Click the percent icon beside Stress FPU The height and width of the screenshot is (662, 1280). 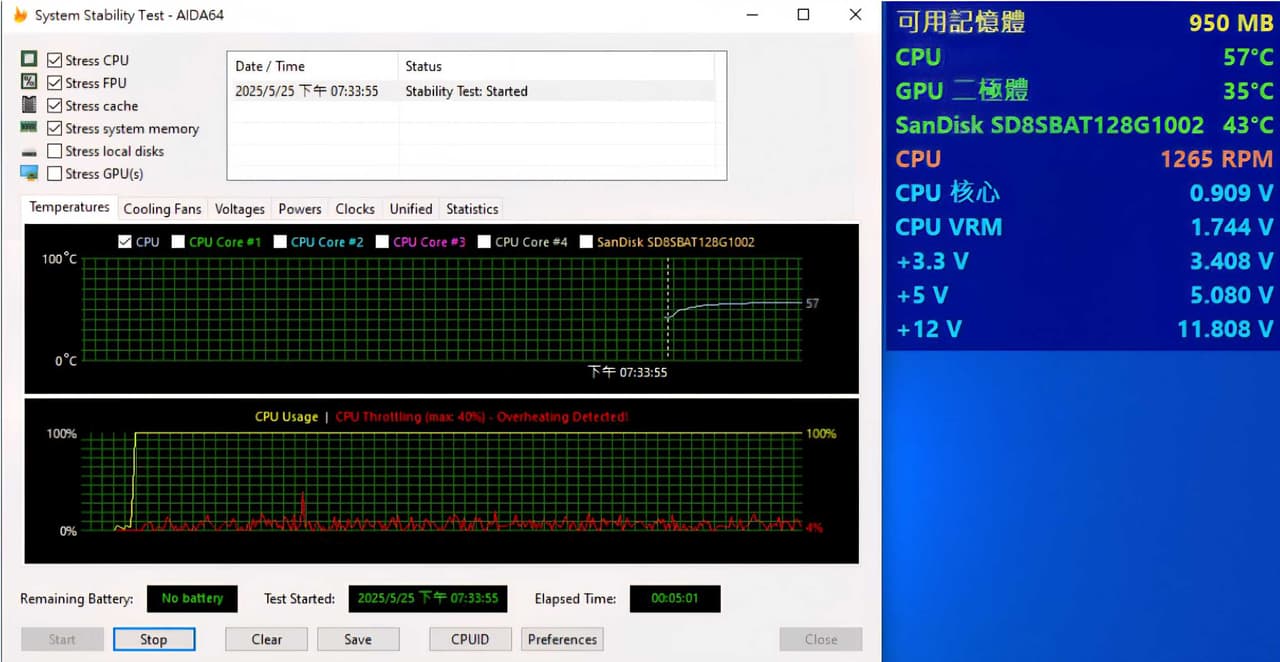pos(29,82)
